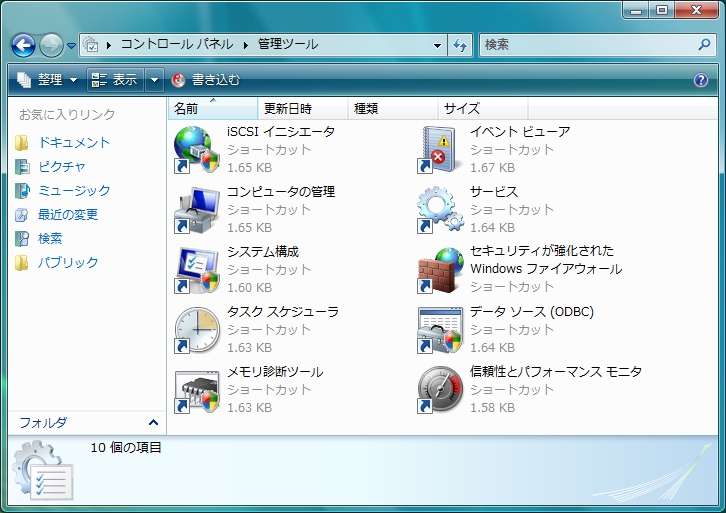This screenshot has width=726, height=513.
Task: Click the back navigation arrow
Action: tap(23, 45)
